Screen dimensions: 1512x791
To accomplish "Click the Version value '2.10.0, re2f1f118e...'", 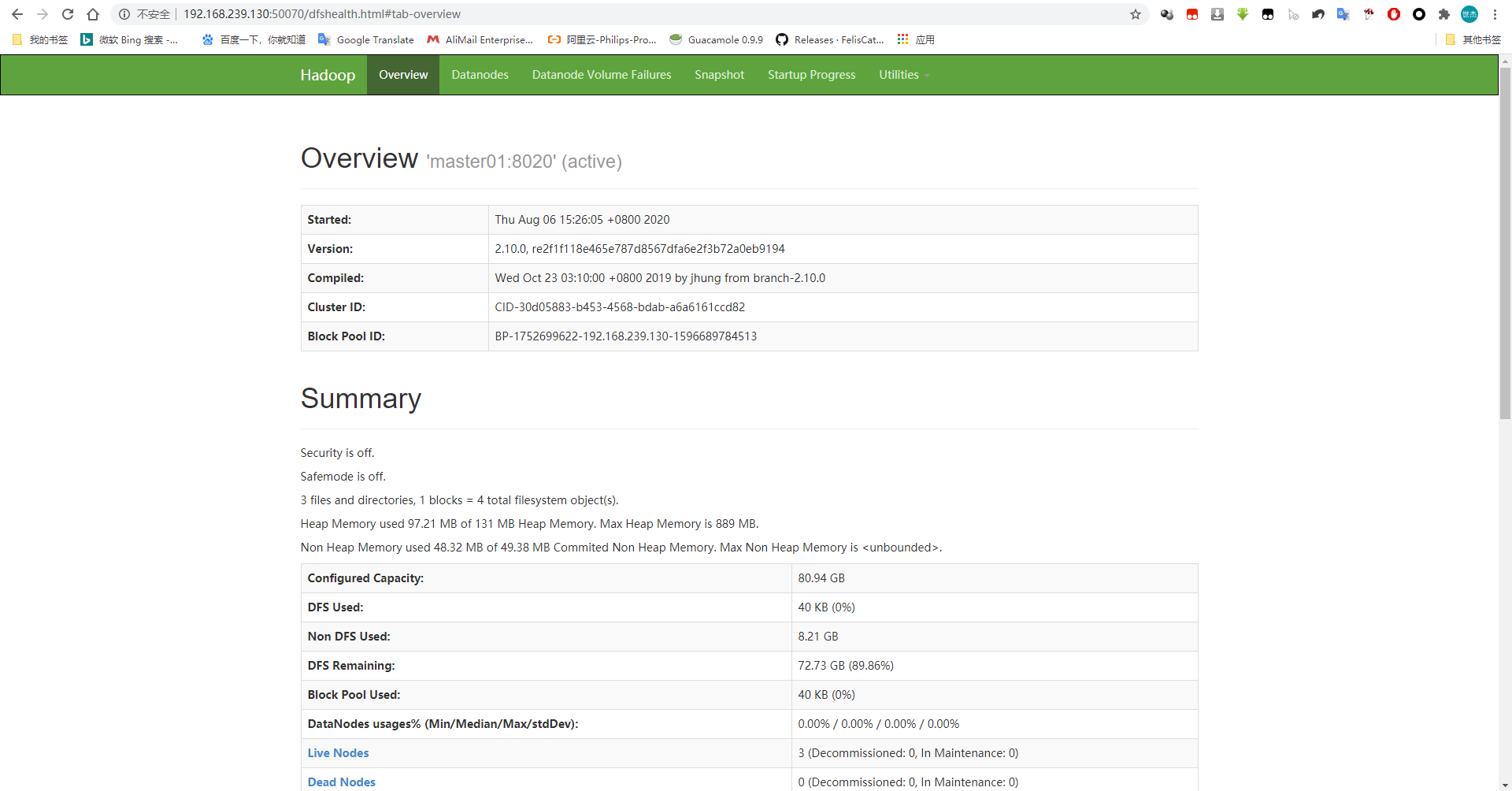I will pos(639,249).
